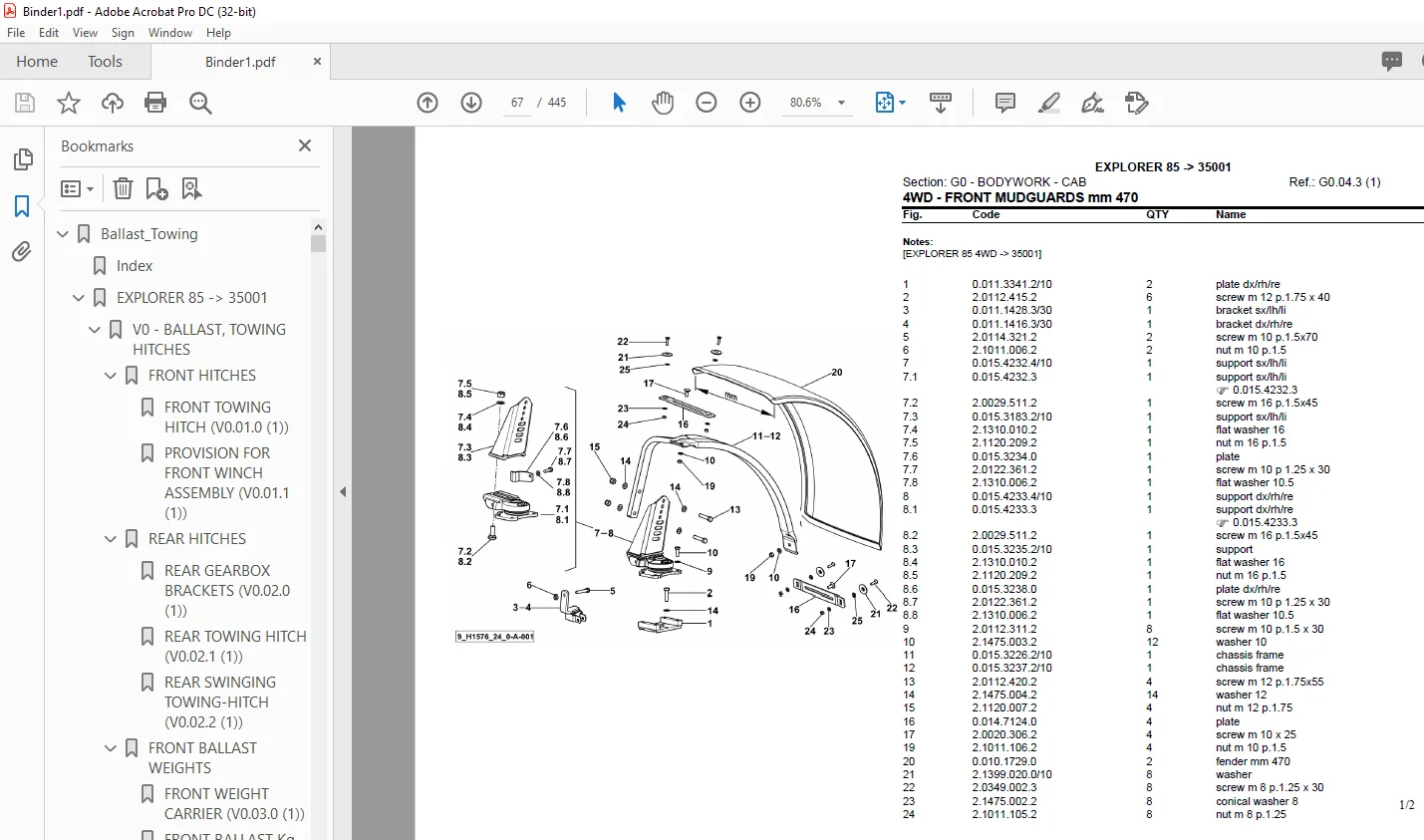Click the zoom percentage field showing 80.6%
1424x840 pixels.
pos(806,103)
